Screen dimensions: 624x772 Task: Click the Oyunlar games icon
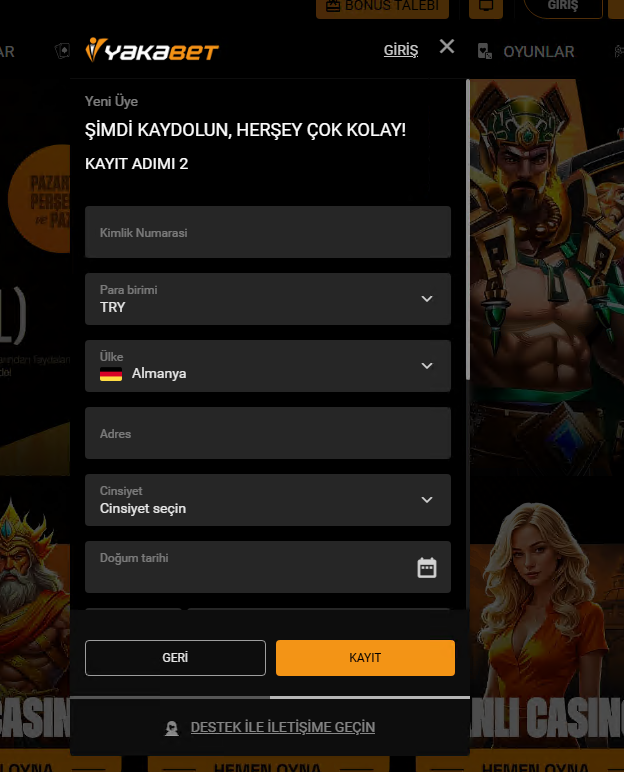[485, 51]
